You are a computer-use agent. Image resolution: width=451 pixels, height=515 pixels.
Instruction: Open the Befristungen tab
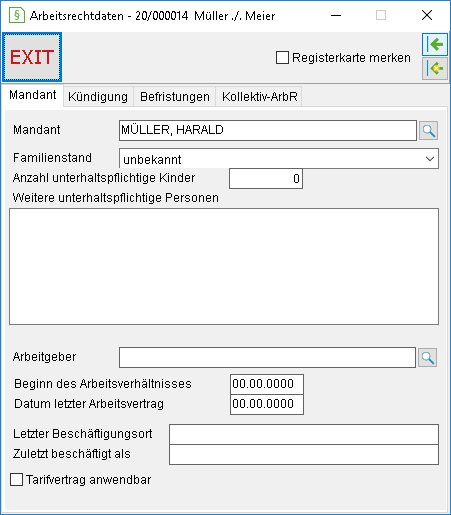click(x=175, y=97)
